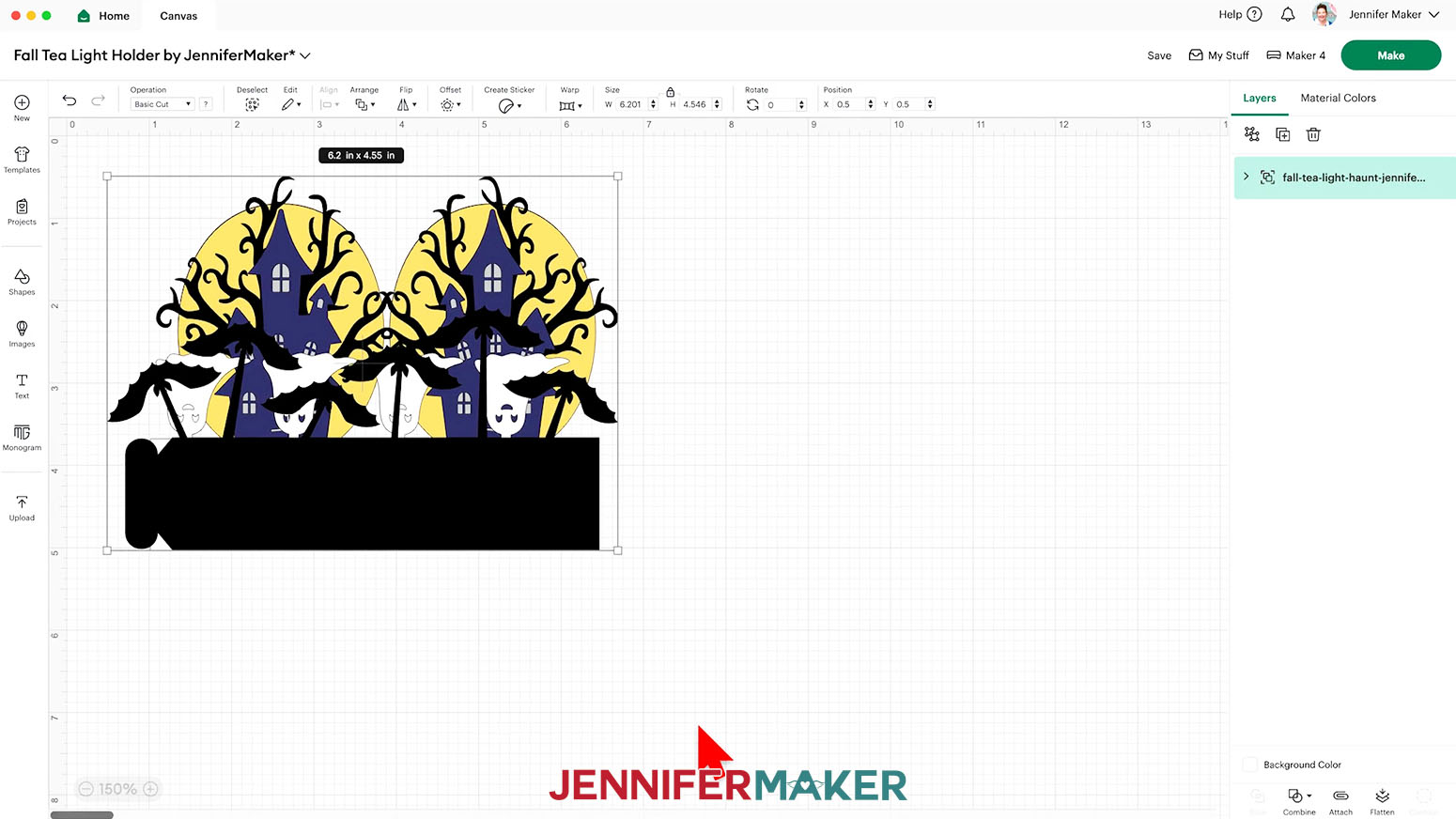Click the horizontal canvas scrollbar
This screenshot has width=1456, height=819.
pos(82,814)
